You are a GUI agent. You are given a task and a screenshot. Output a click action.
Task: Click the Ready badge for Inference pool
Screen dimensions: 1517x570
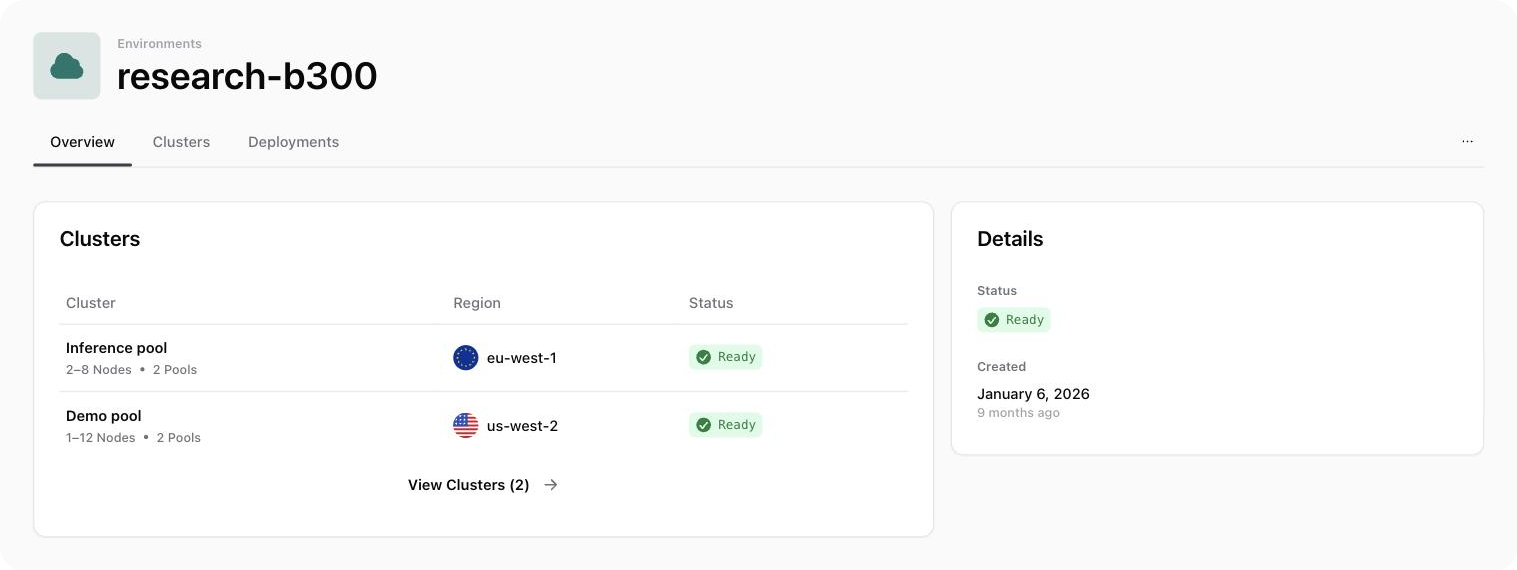point(725,357)
